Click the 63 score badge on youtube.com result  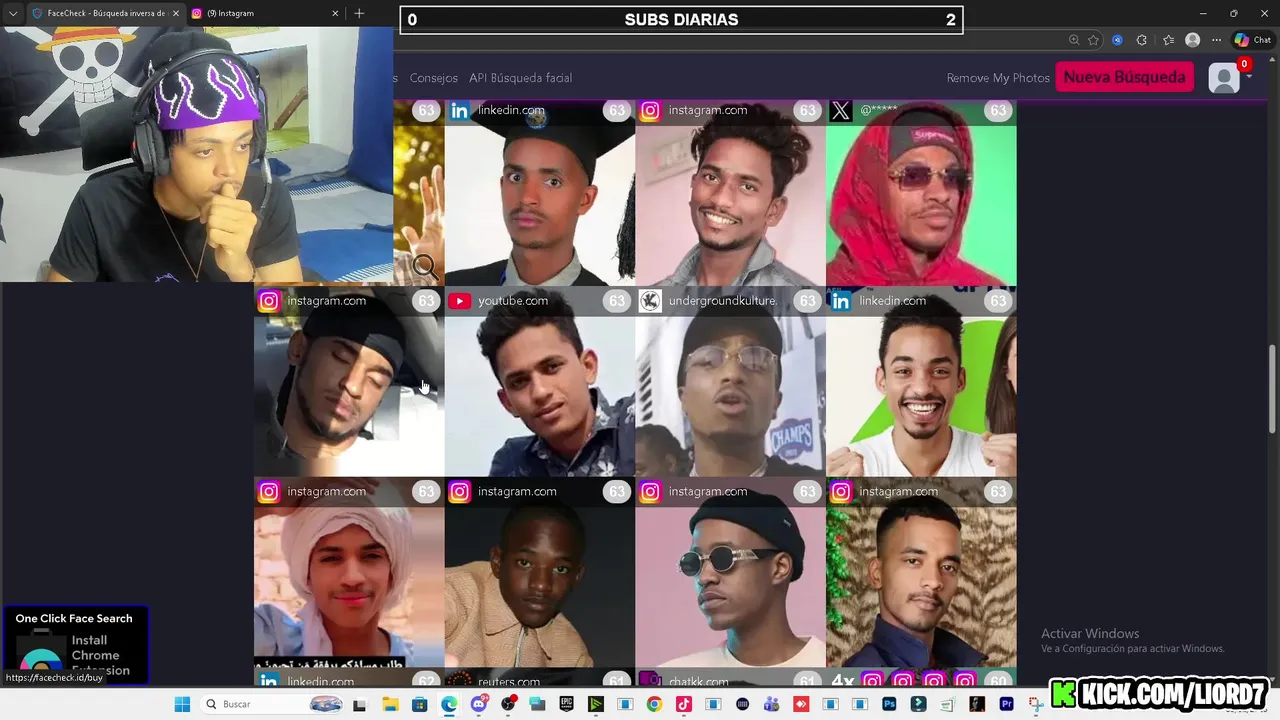tap(617, 301)
